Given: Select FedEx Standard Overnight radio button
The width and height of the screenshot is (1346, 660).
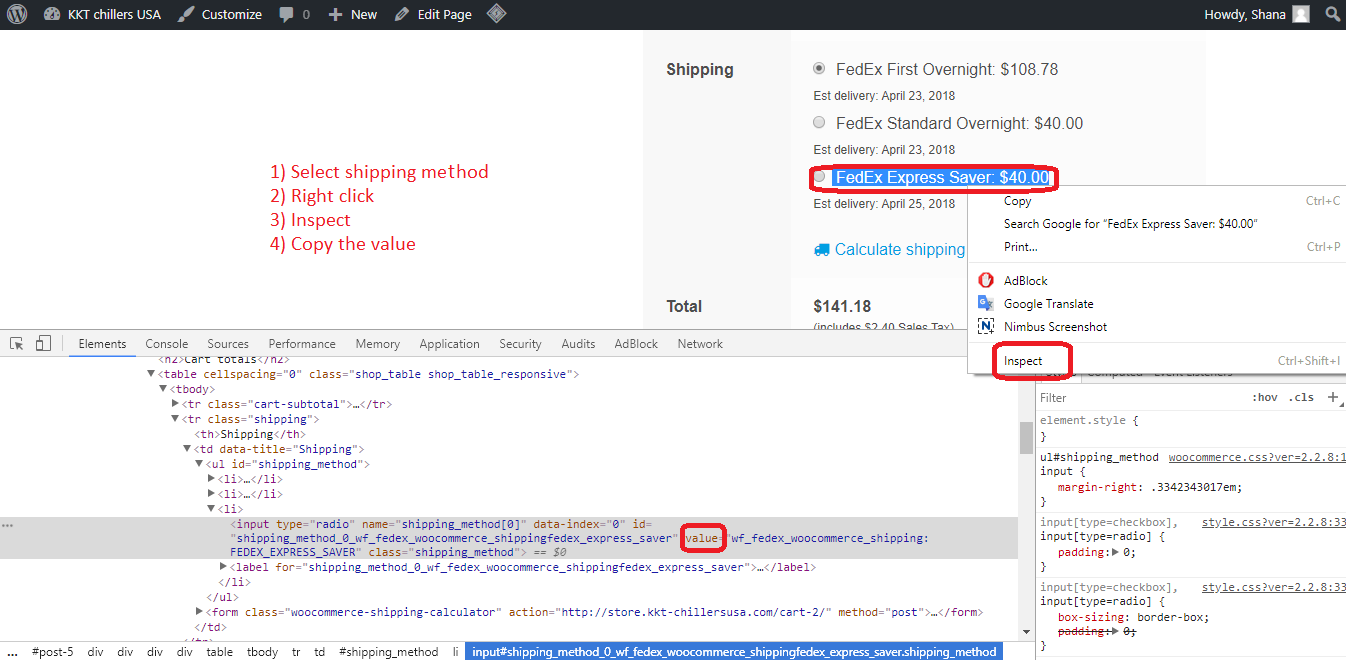Looking at the screenshot, I should click(820, 122).
